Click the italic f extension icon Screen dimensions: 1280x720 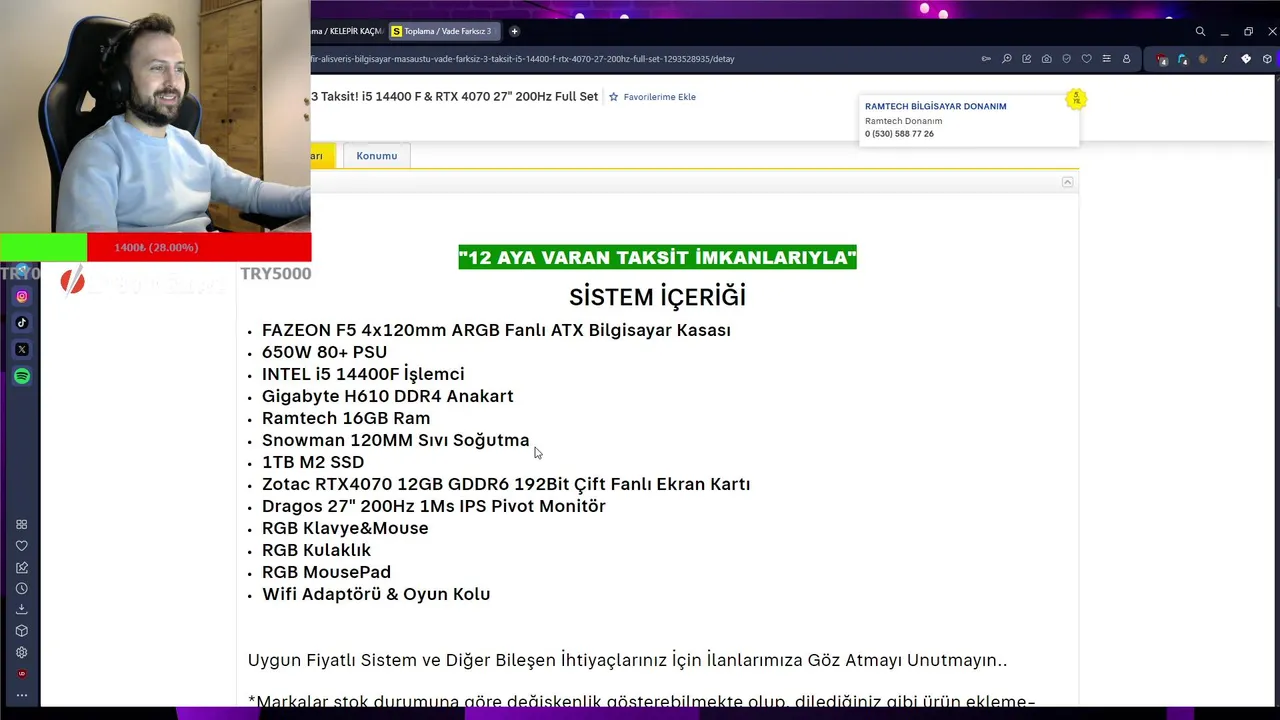point(1224,59)
